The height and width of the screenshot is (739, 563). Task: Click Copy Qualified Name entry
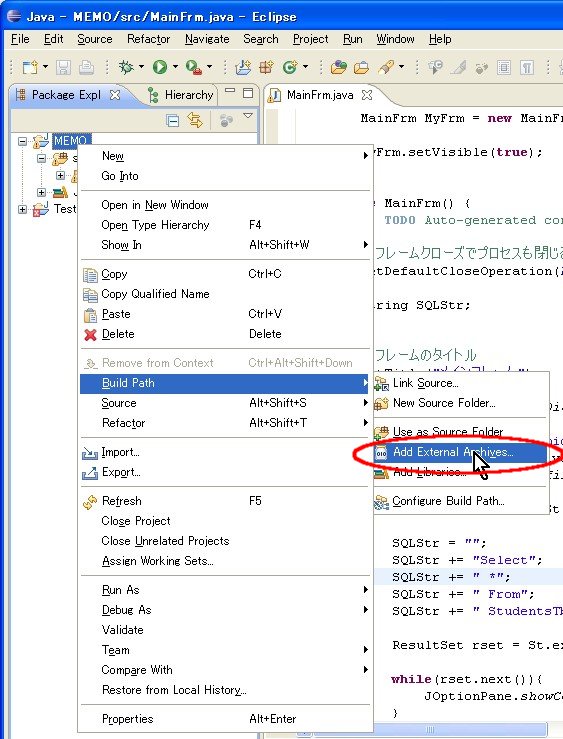(225, 294)
